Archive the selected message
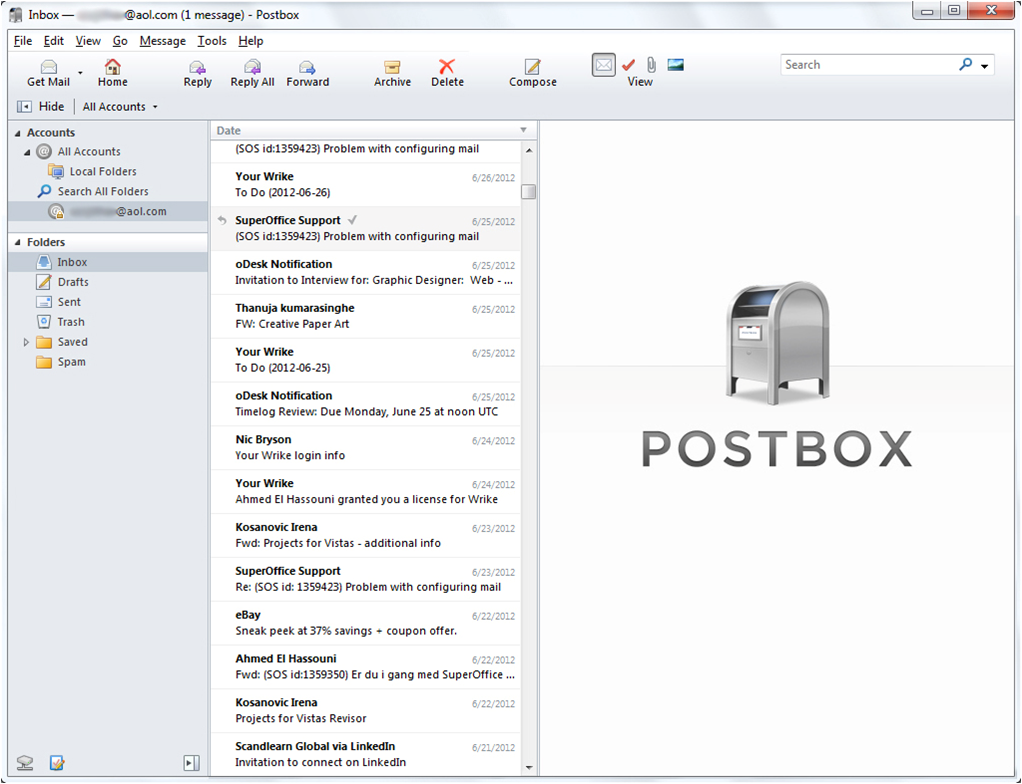The width and height of the screenshot is (1022, 784). tap(392, 73)
